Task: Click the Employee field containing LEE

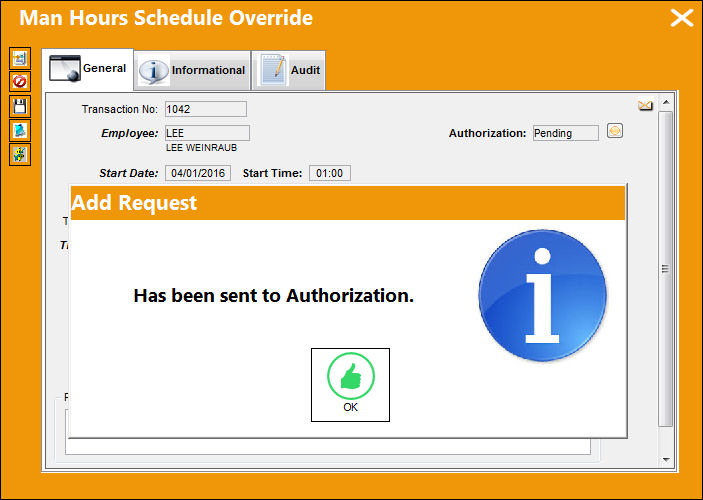Action: pos(207,133)
